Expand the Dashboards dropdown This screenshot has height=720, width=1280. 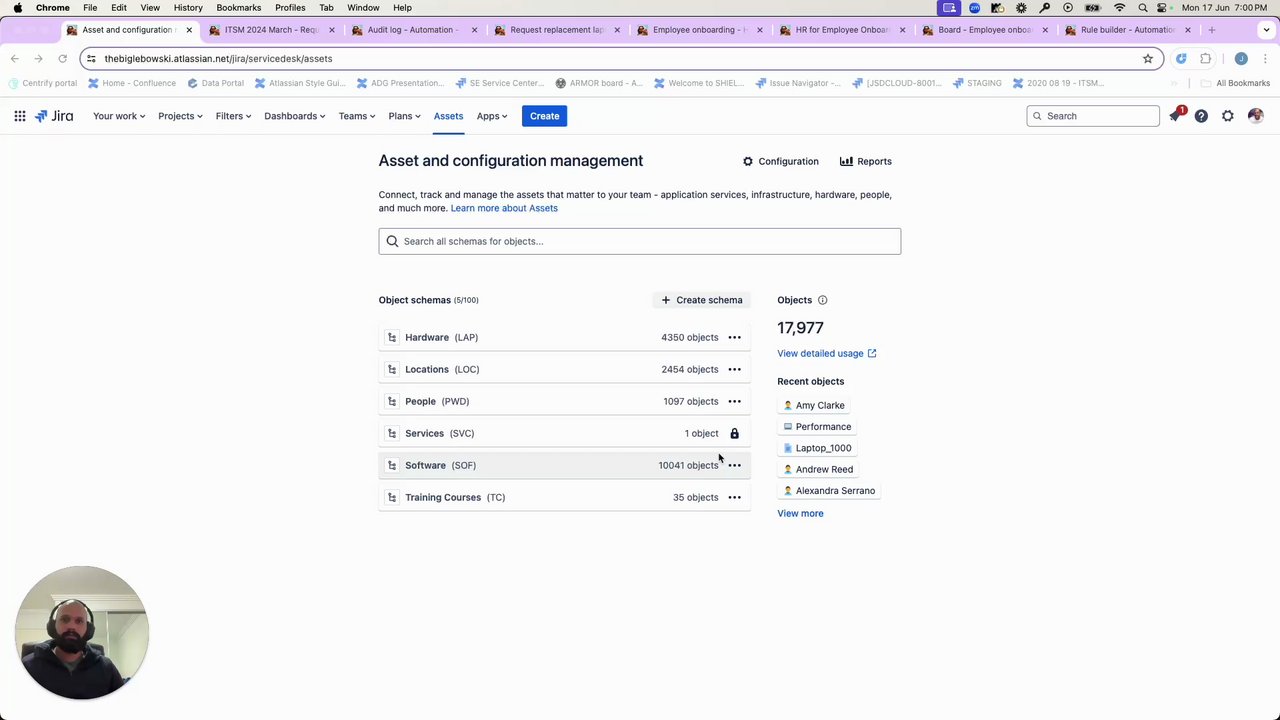(295, 116)
